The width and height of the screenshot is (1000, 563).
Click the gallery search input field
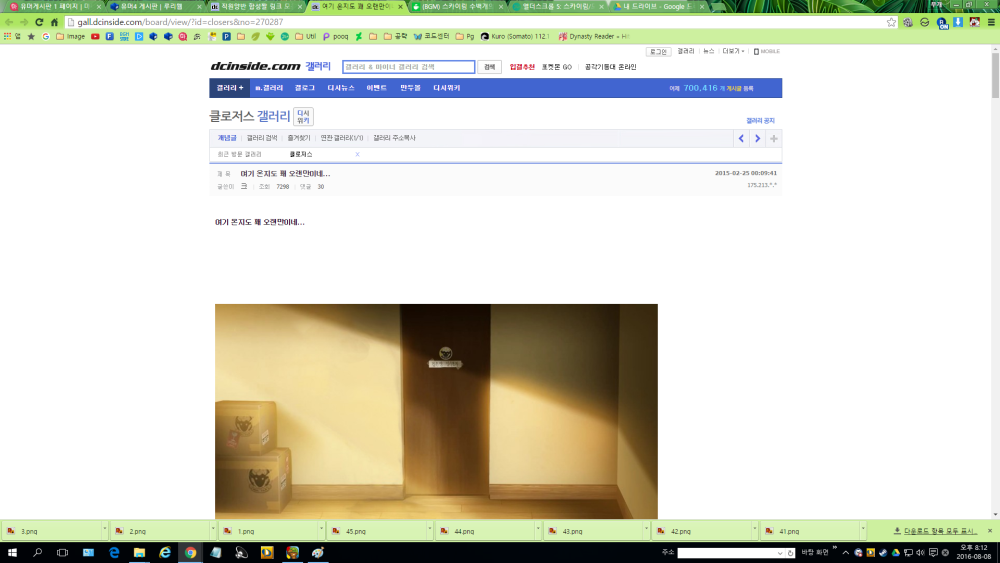tap(408, 67)
